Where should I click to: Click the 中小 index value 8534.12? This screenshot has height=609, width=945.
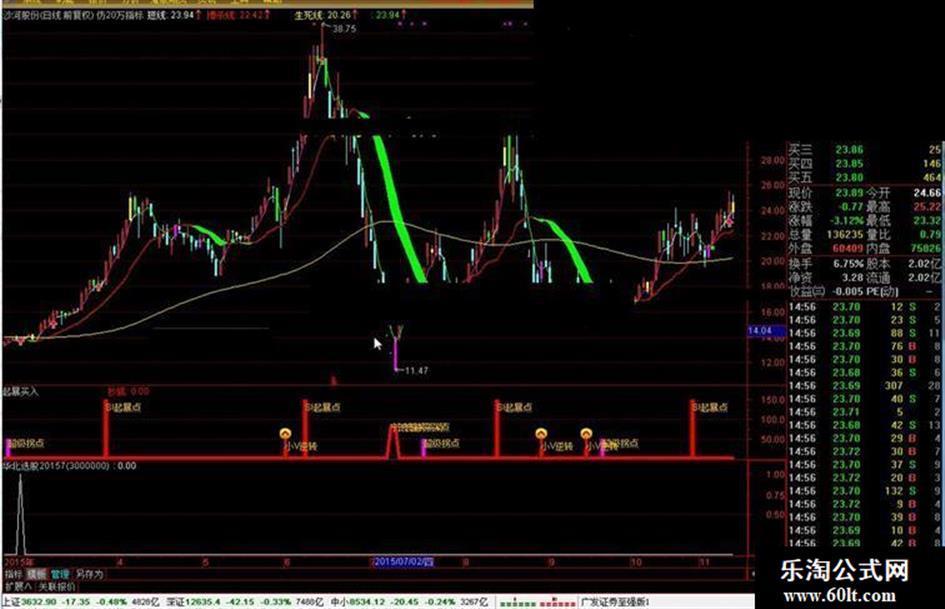[x=368, y=602]
